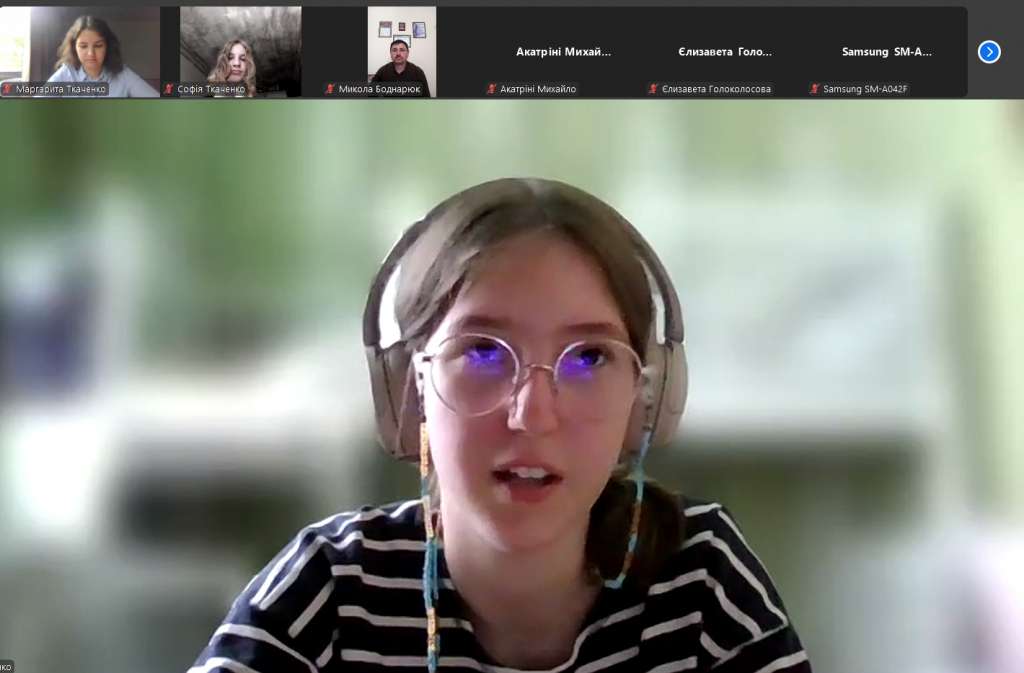Select Микола Боднарюк video thumbnail
This screenshot has height=673, width=1024.
402,52
